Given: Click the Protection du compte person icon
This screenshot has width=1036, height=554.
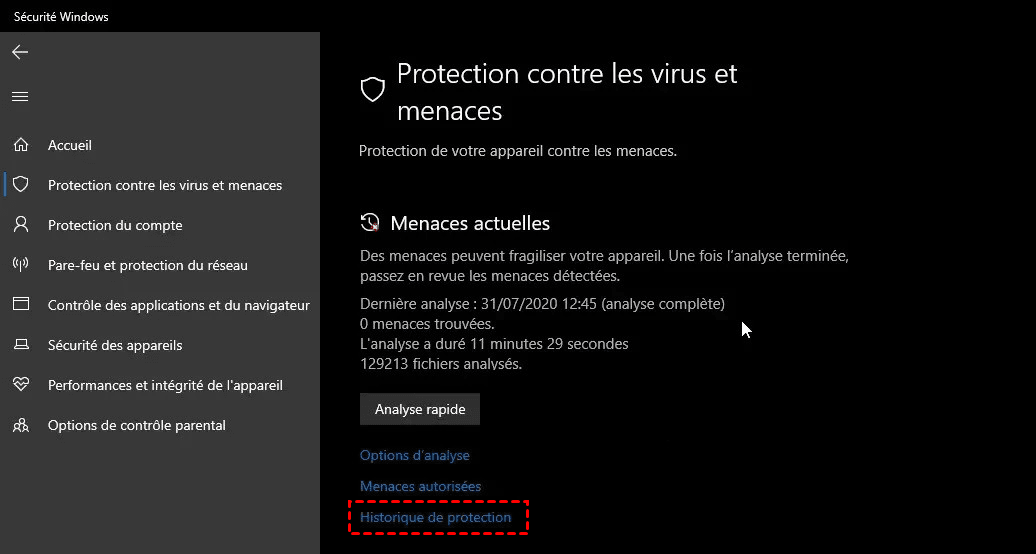Looking at the screenshot, I should pos(20,225).
